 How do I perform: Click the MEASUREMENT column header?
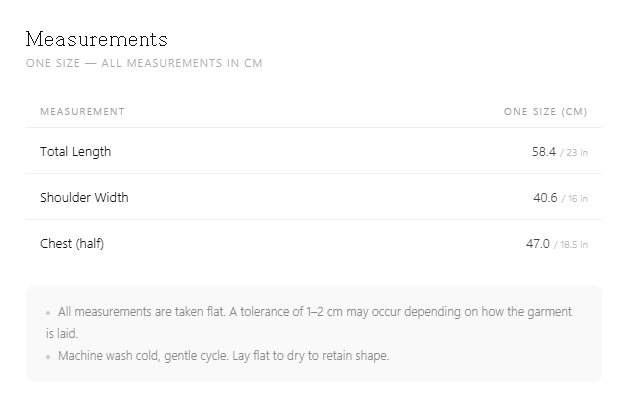coord(82,112)
